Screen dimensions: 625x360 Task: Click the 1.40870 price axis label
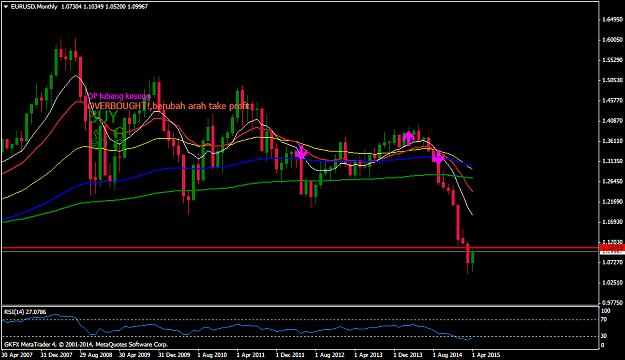[x=613, y=121]
